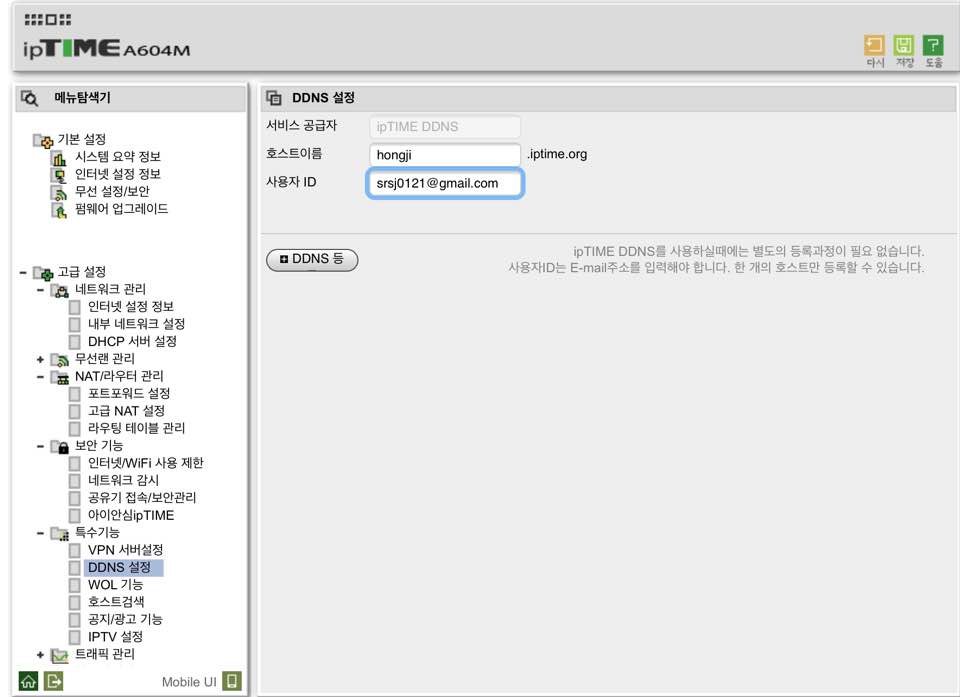Collapse the 네트워크 관리 node
The image size is (960, 697).
click(x=40, y=290)
